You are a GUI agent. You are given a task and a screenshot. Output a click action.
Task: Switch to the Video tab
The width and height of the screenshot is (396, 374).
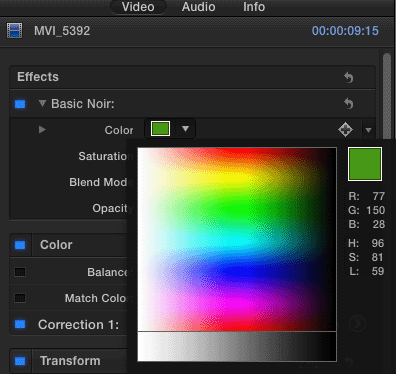pyautogui.click(x=138, y=7)
